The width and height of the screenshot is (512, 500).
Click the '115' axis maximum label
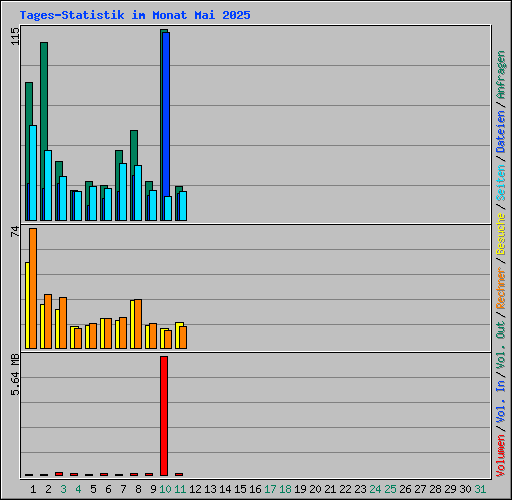pyautogui.click(x=15, y=36)
